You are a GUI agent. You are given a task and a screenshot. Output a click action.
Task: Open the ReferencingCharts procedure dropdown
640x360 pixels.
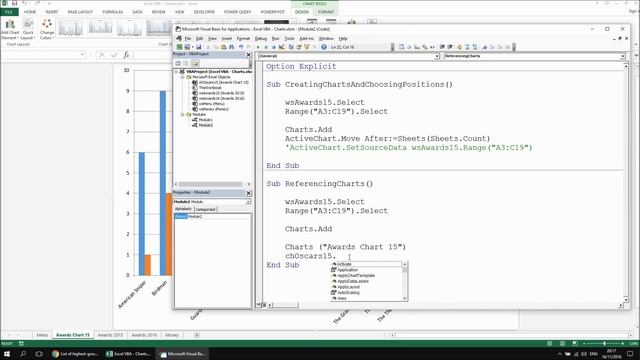(x=622, y=56)
